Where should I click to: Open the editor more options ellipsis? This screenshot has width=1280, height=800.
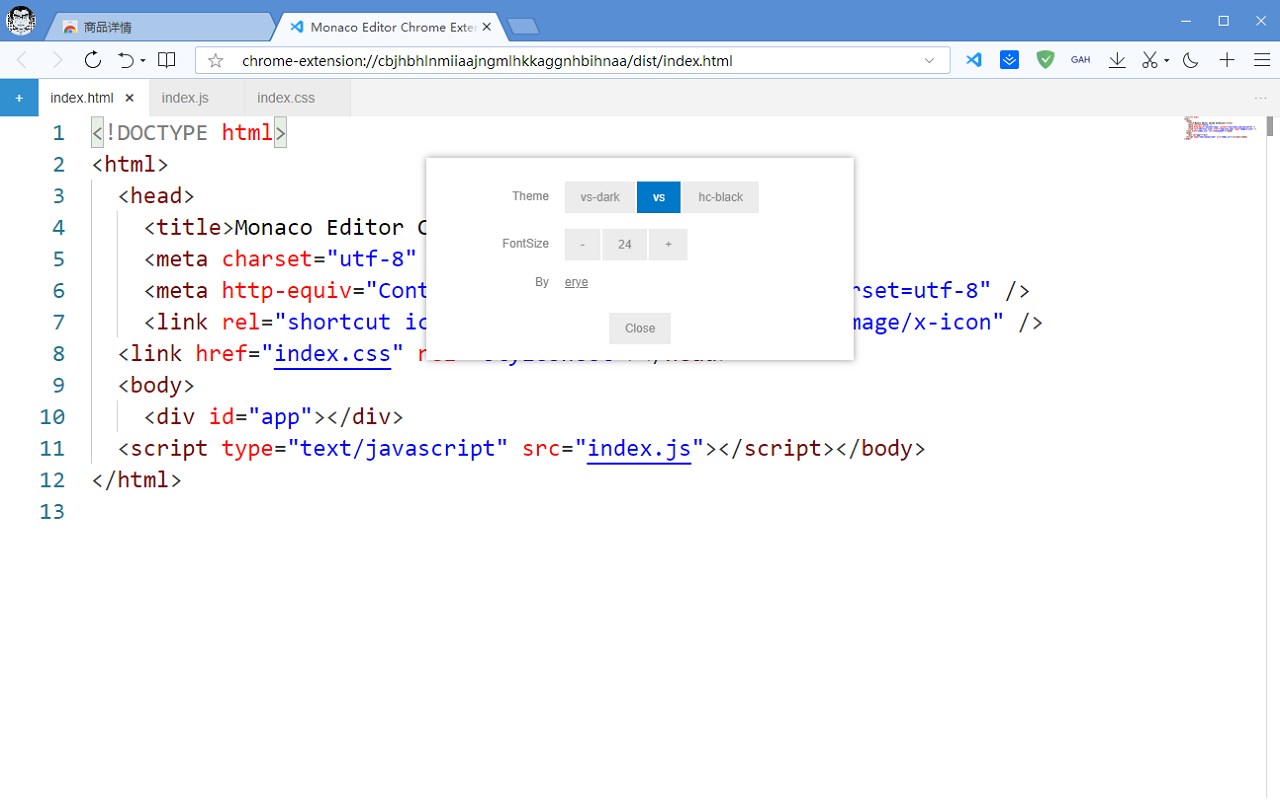pos(1260,98)
